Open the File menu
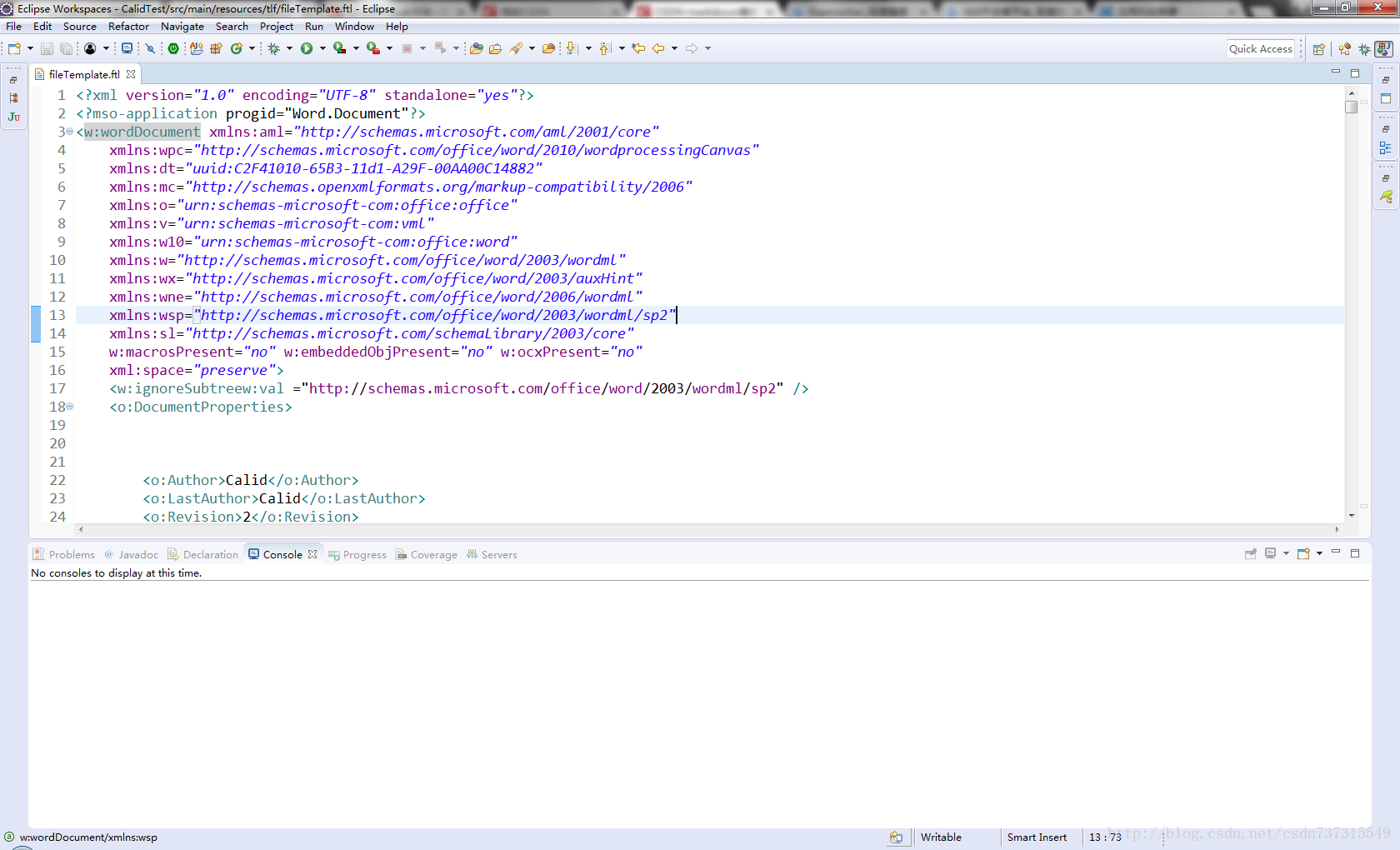1400x850 pixels. coord(14,27)
